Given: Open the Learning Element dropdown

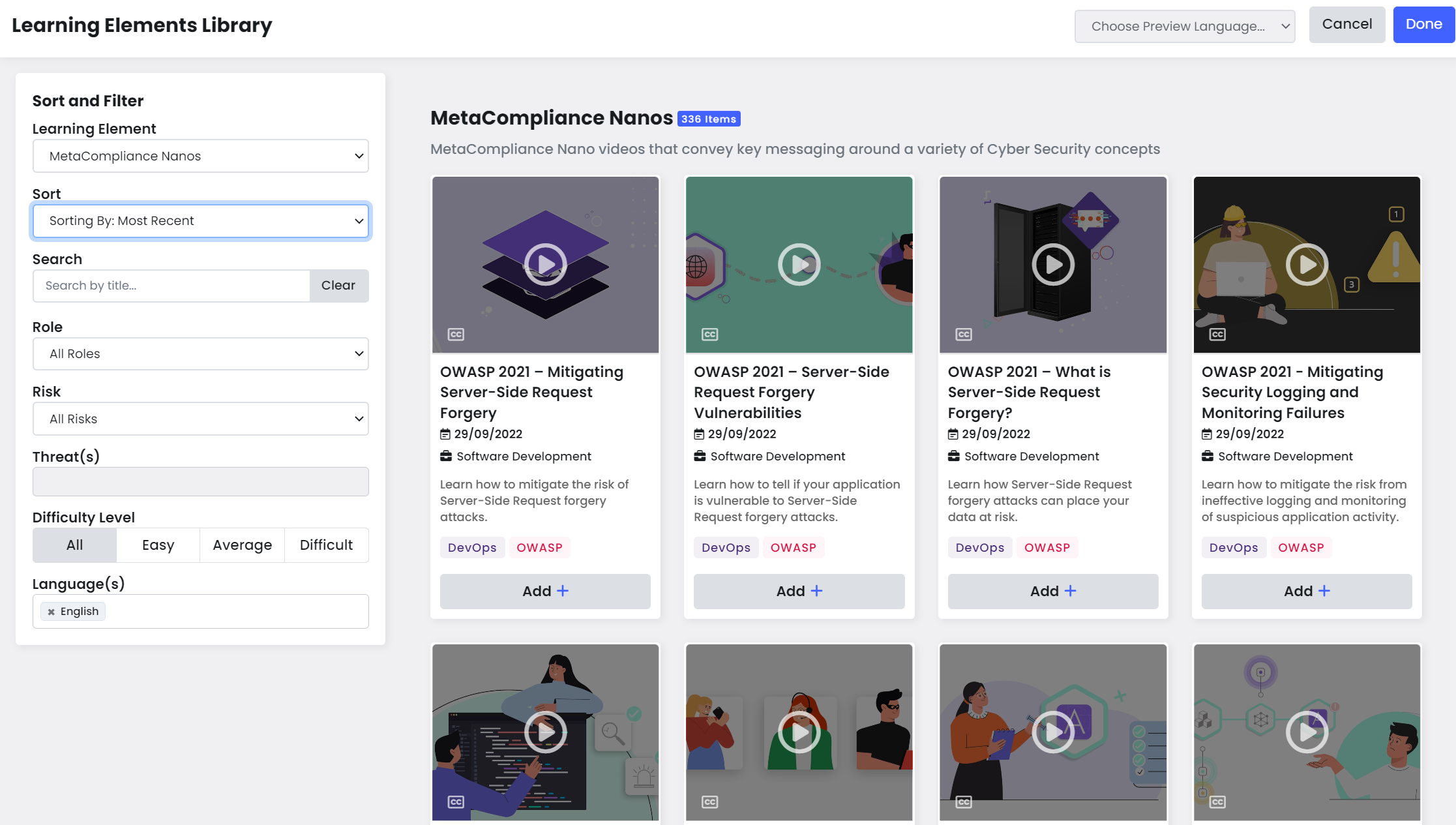Looking at the screenshot, I should tap(200, 156).
